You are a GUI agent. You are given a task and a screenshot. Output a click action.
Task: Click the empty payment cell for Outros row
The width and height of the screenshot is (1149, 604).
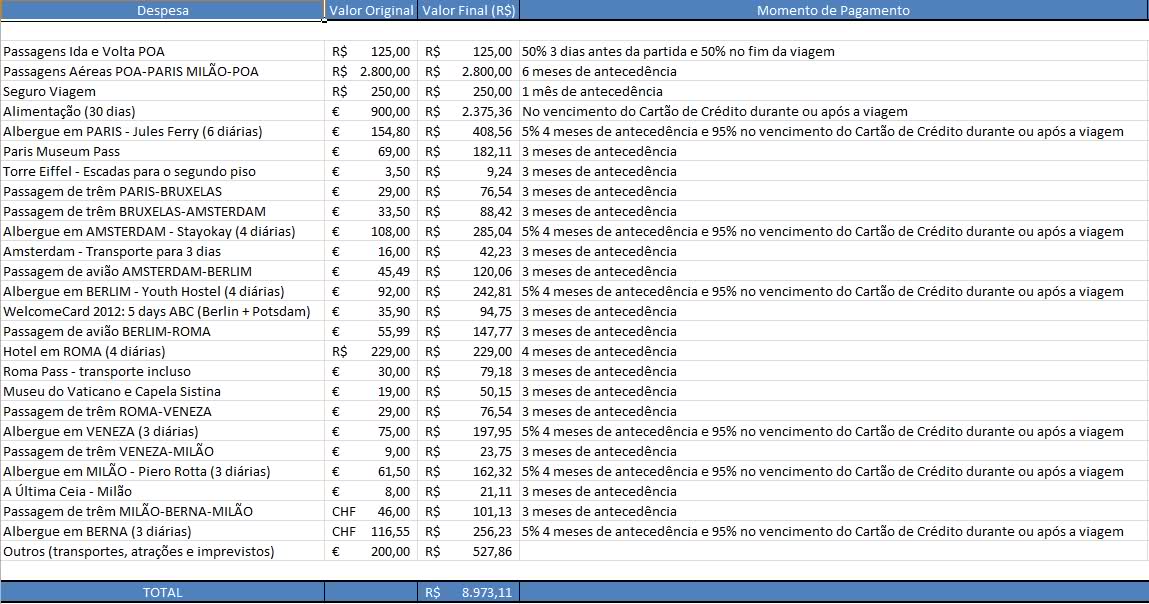[833, 551]
